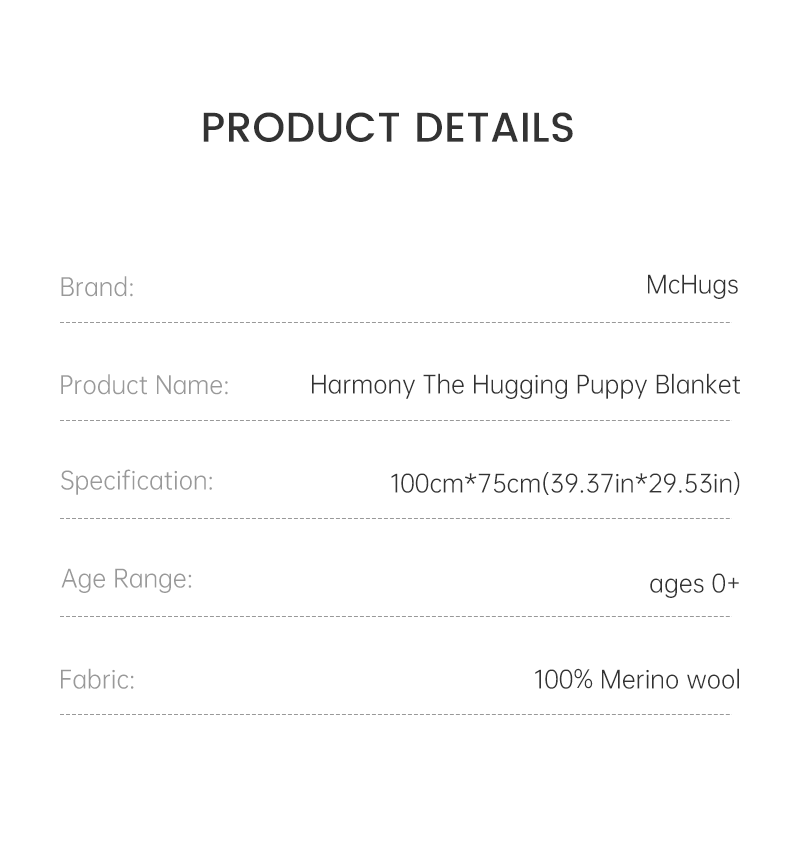Click the Merino wool text
The image size is (790, 860).
click(670, 680)
